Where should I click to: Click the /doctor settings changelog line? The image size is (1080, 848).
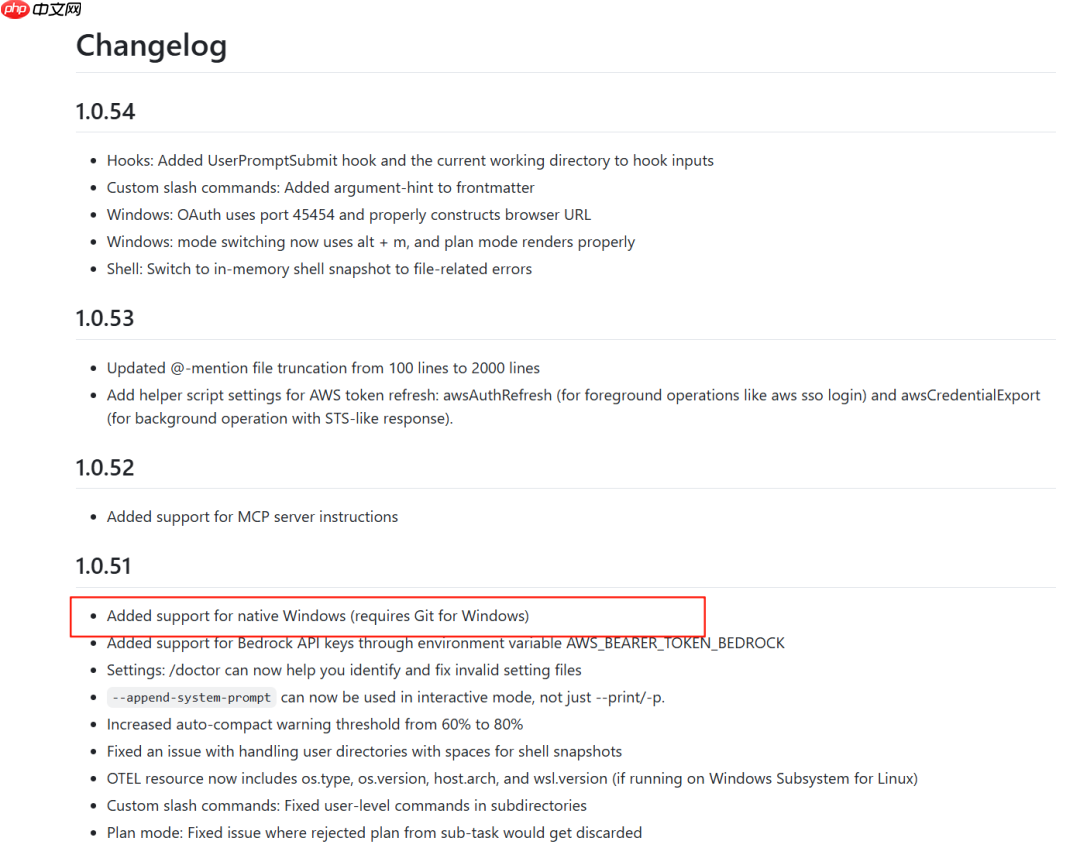[x=344, y=670]
